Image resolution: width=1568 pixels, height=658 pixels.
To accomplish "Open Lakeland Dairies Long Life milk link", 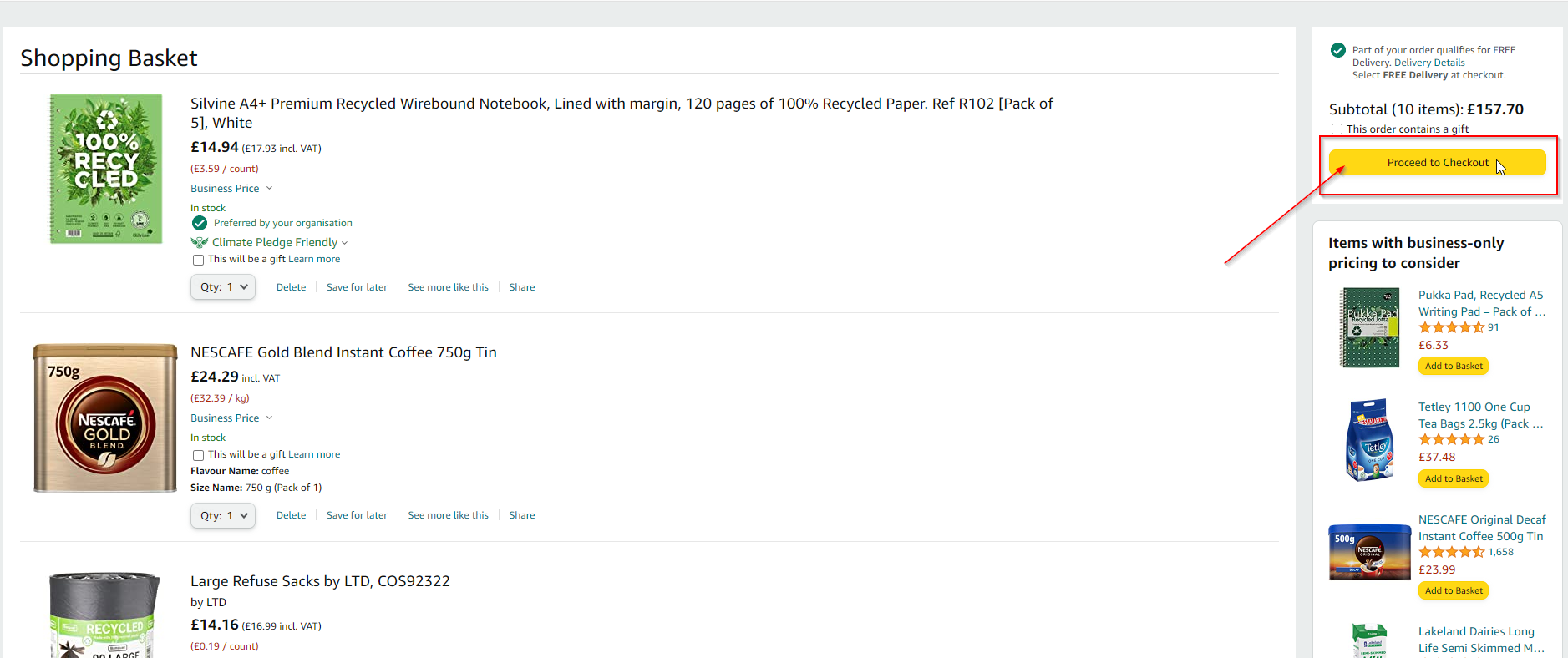I will tap(1481, 640).
